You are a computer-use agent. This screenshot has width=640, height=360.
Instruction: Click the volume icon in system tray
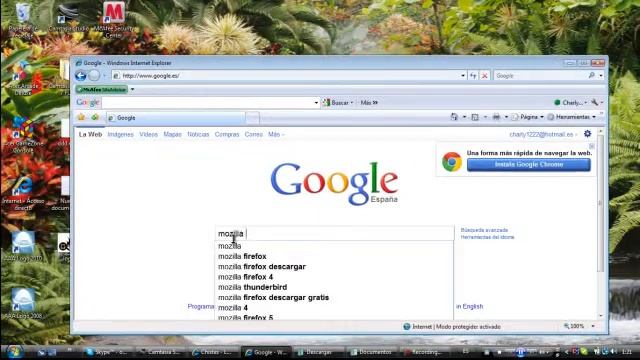[614, 351]
